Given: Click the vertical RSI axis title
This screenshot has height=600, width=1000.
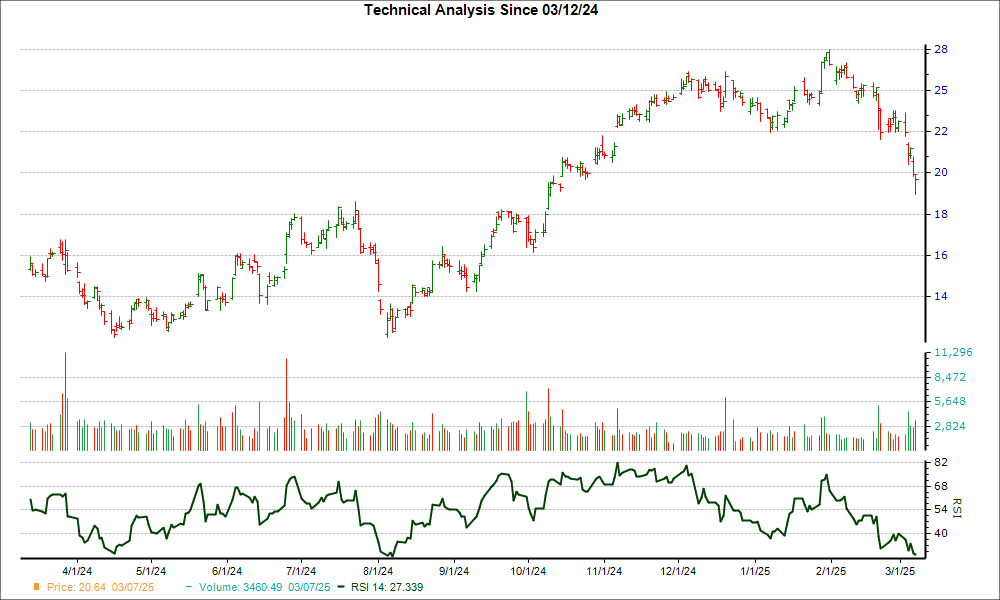Looking at the screenshot, I should (x=956, y=508).
